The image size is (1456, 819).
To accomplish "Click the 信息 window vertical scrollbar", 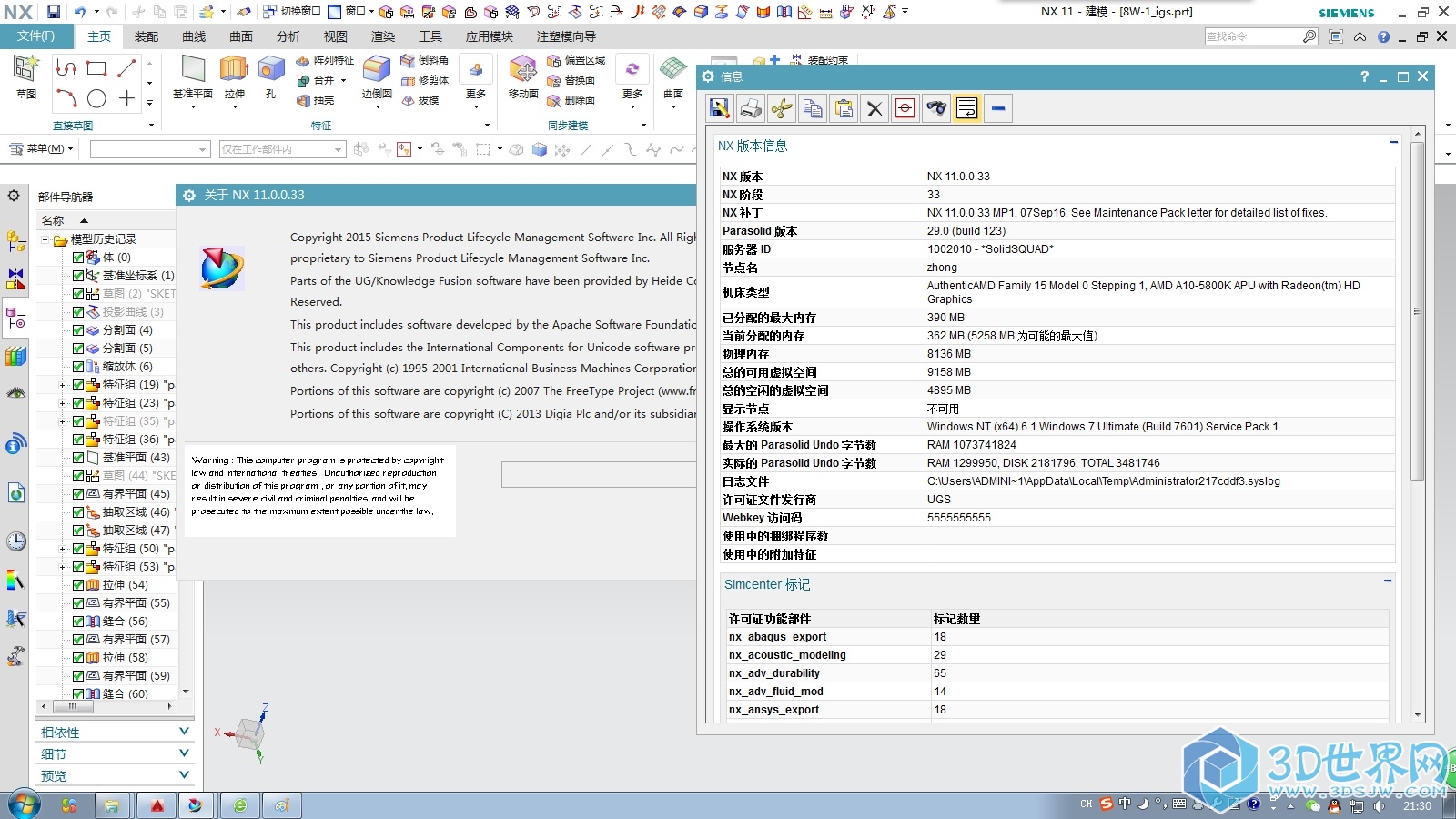I will click(1418, 309).
